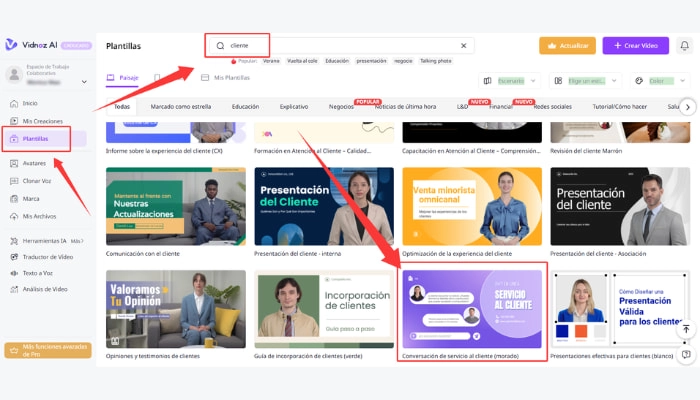Screen dimensions: 700x400
Task: Select the Tutorial/Cómo hacer category
Action: [619, 107]
